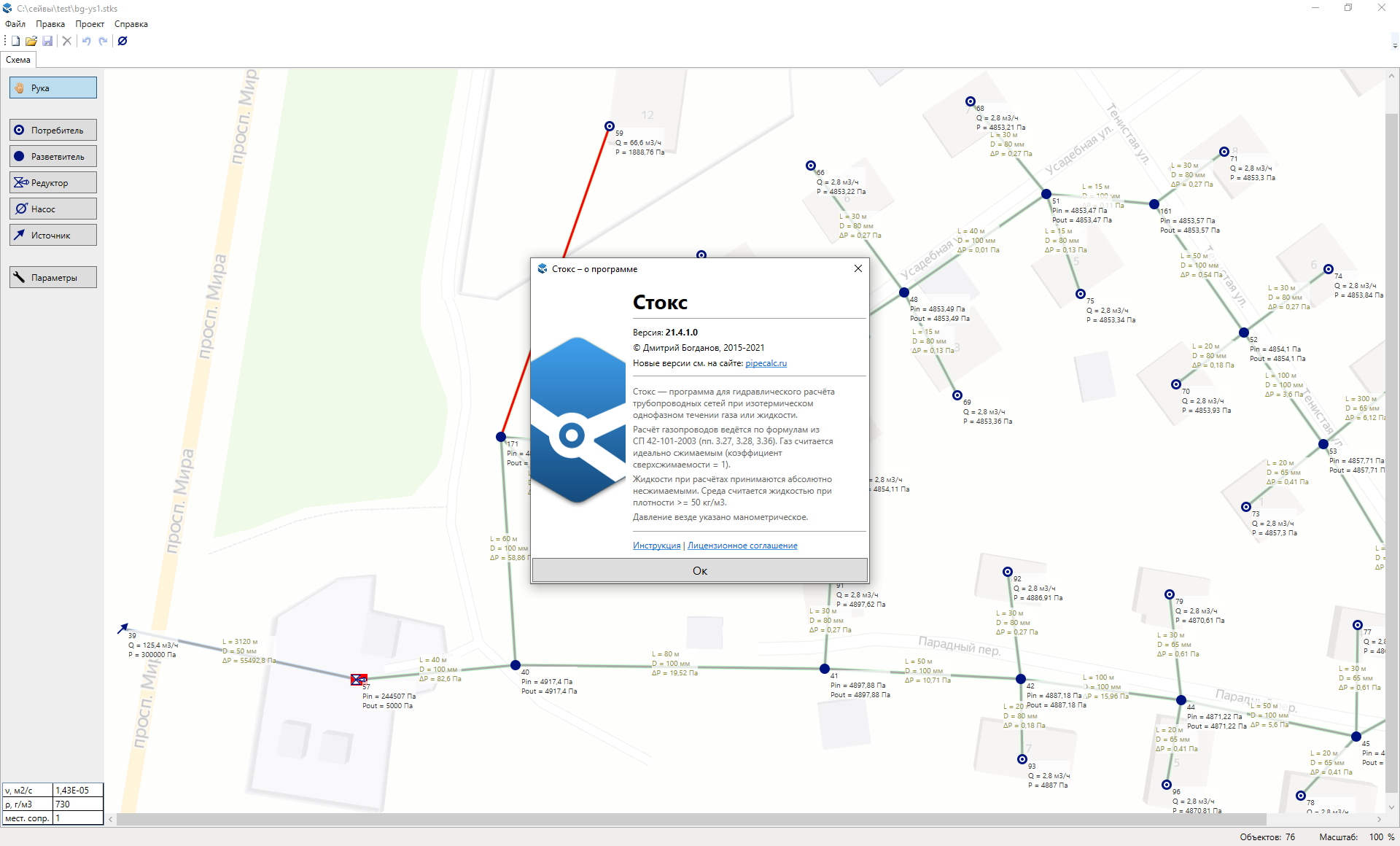The width and height of the screenshot is (1400, 846).
Task: Open the Проект menu
Action: pos(90,24)
